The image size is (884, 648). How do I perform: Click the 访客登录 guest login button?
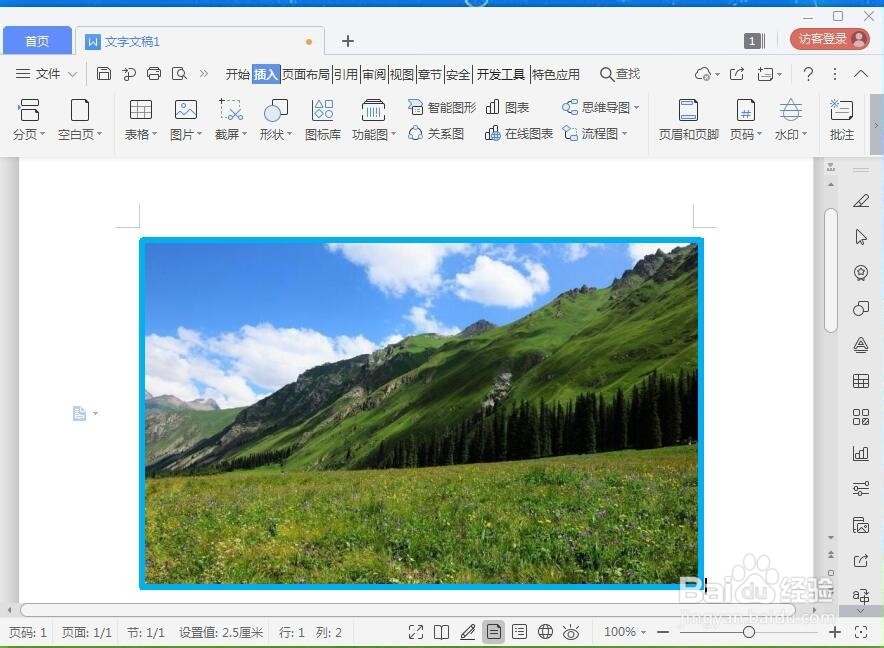coord(829,39)
